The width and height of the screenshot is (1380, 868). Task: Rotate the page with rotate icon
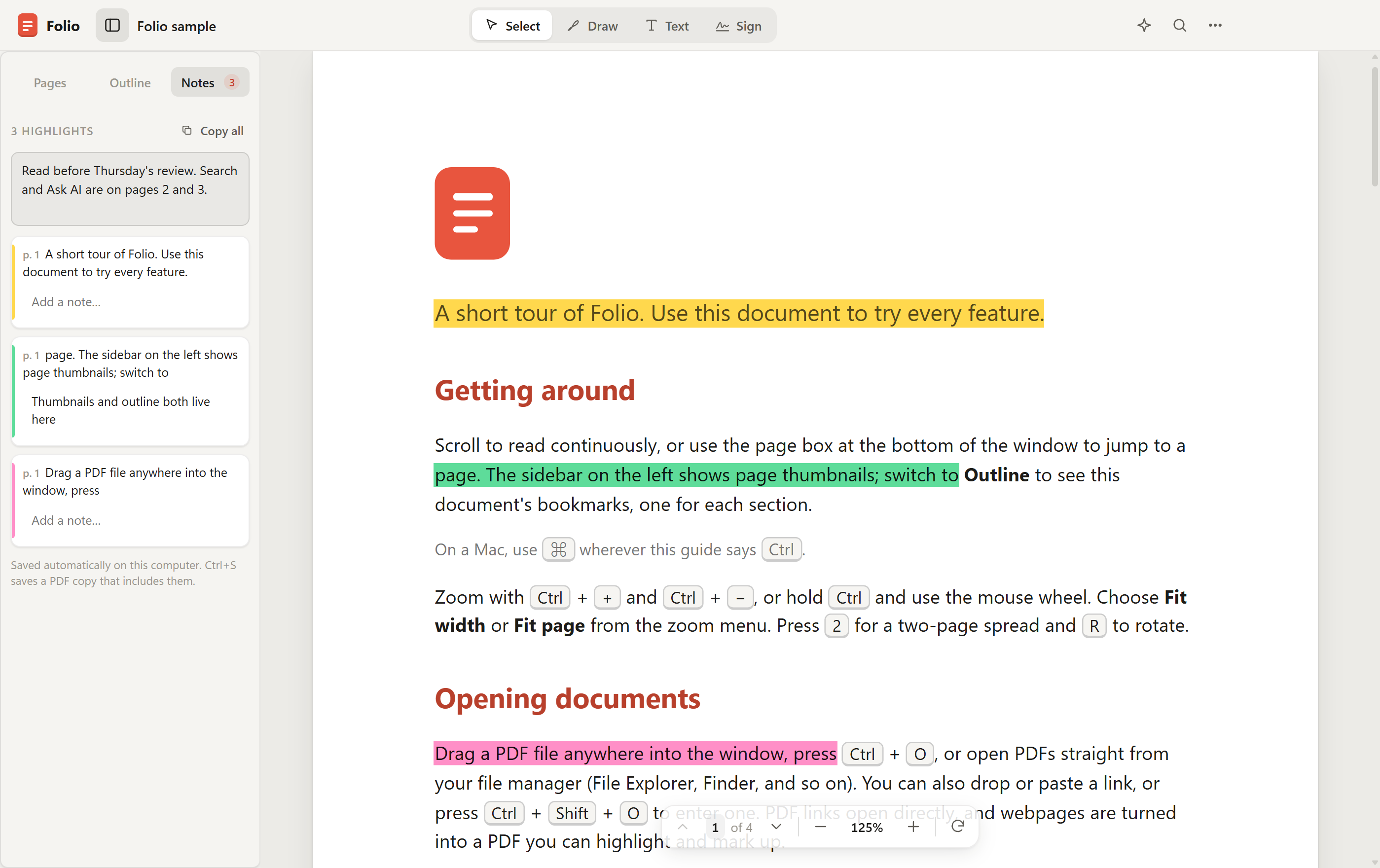(x=957, y=826)
